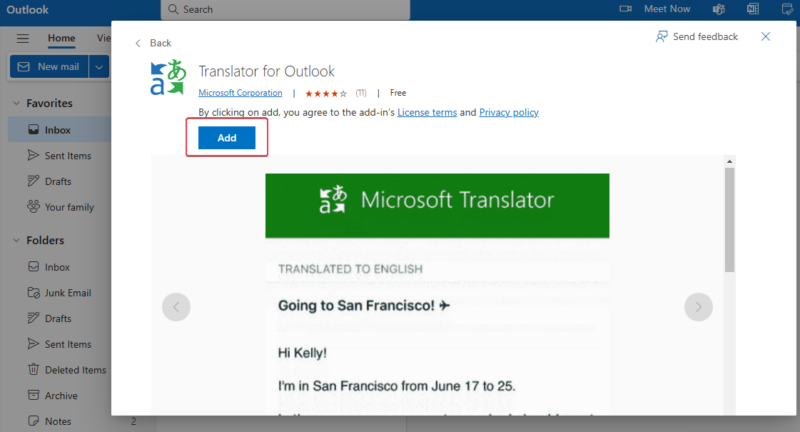
Task: Select Inbox under Favorites
Action: pos(59,130)
